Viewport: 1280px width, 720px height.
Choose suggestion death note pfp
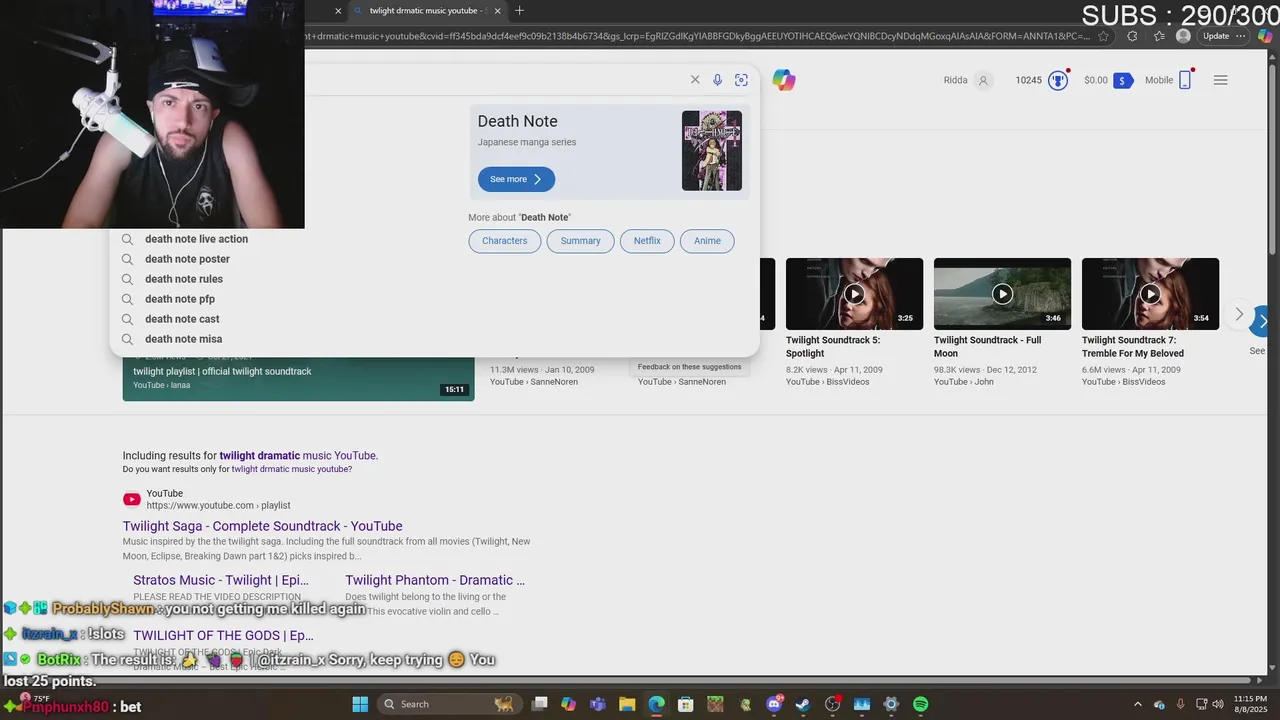(180, 299)
